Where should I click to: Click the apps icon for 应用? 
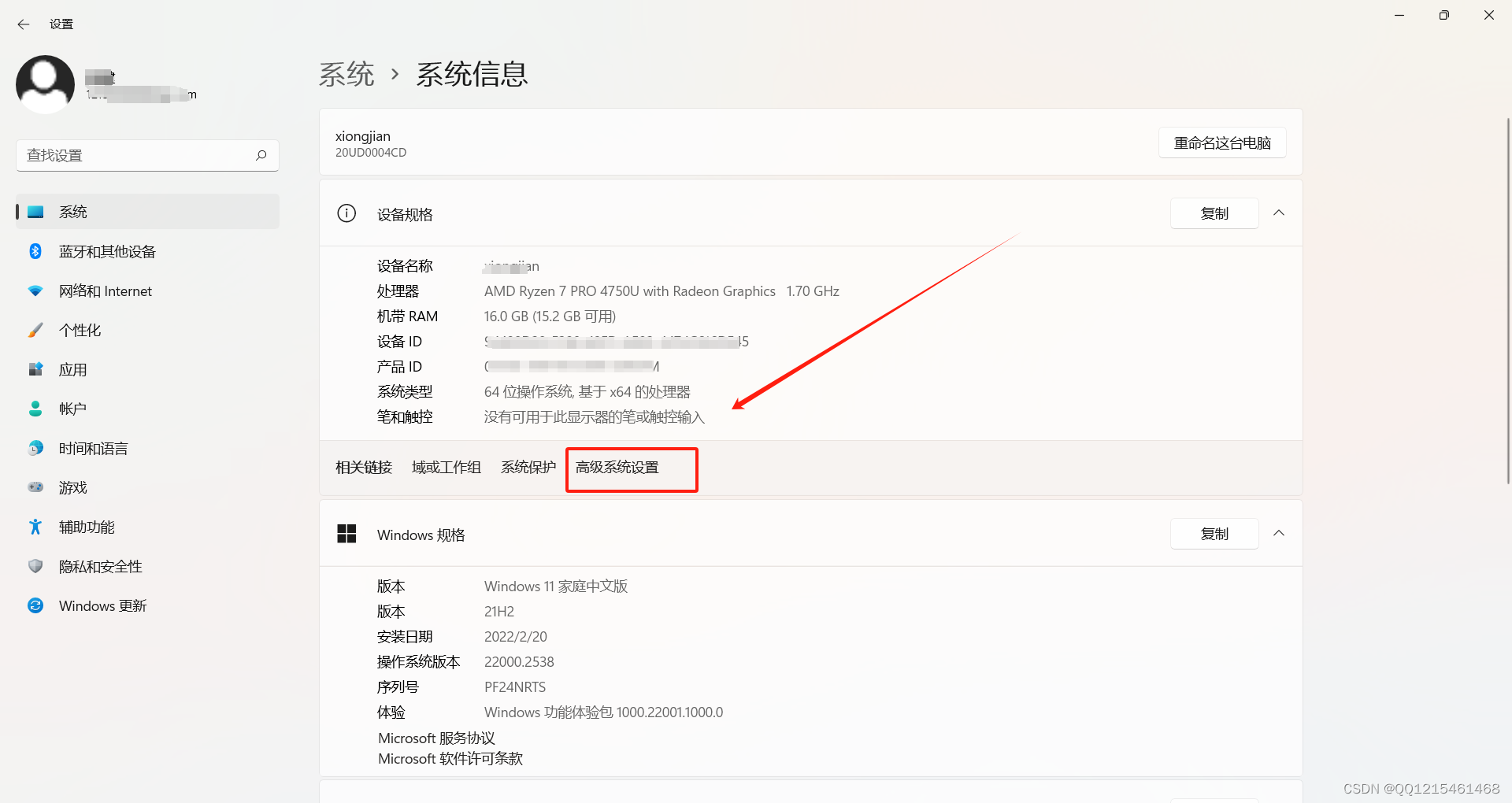point(35,369)
